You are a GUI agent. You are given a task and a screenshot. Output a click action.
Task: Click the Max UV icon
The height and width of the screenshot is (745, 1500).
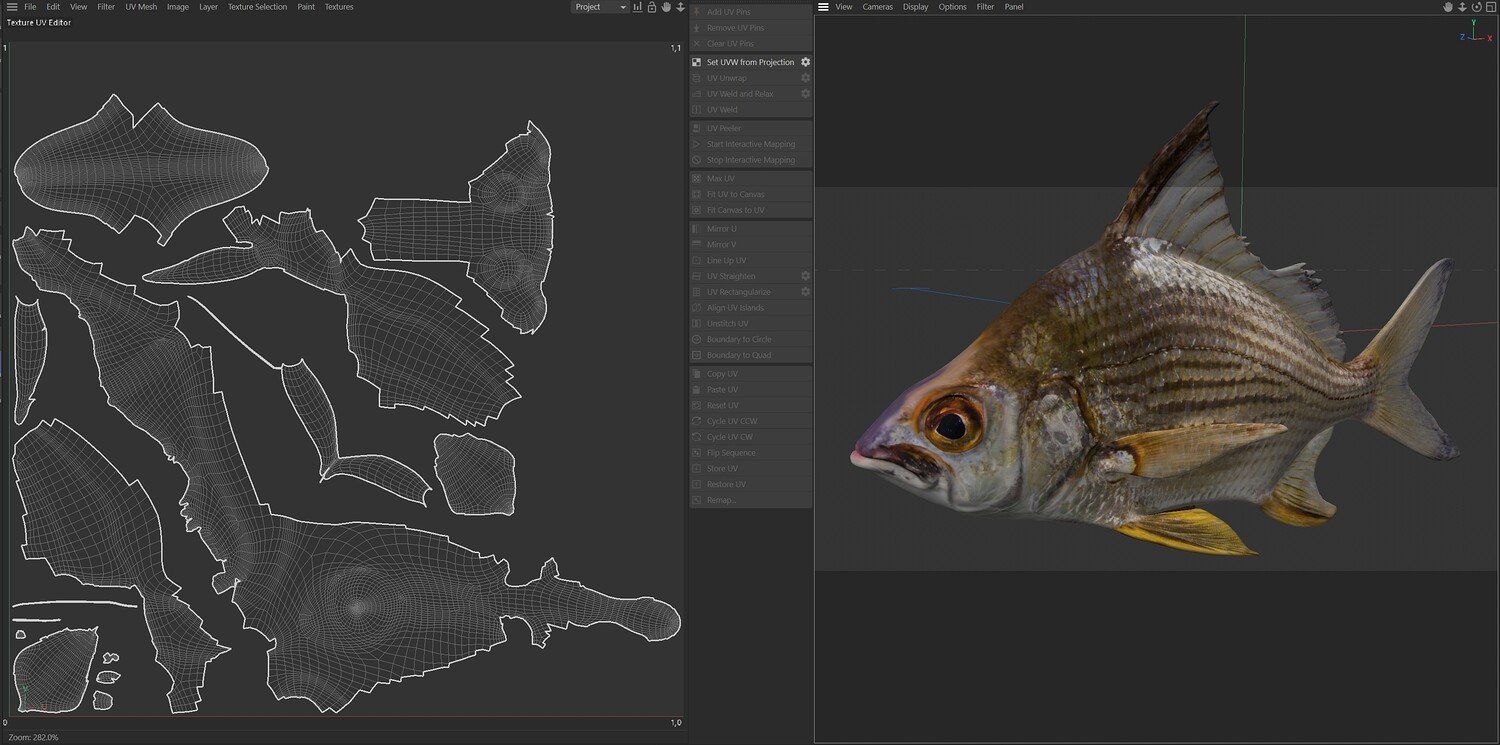click(x=697, y=178)
